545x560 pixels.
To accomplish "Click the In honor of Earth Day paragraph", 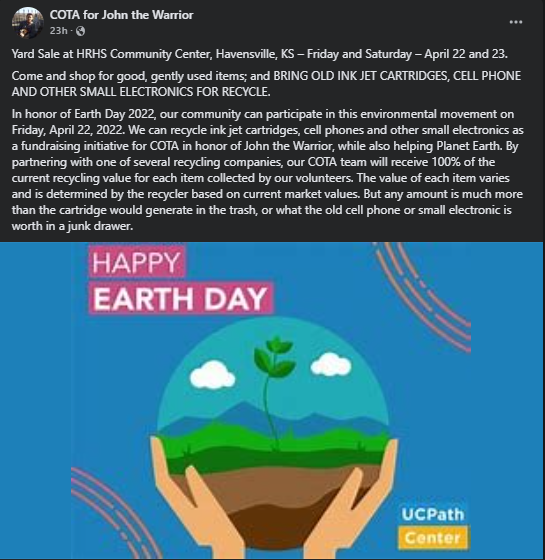I will click(x=268, y=170).
